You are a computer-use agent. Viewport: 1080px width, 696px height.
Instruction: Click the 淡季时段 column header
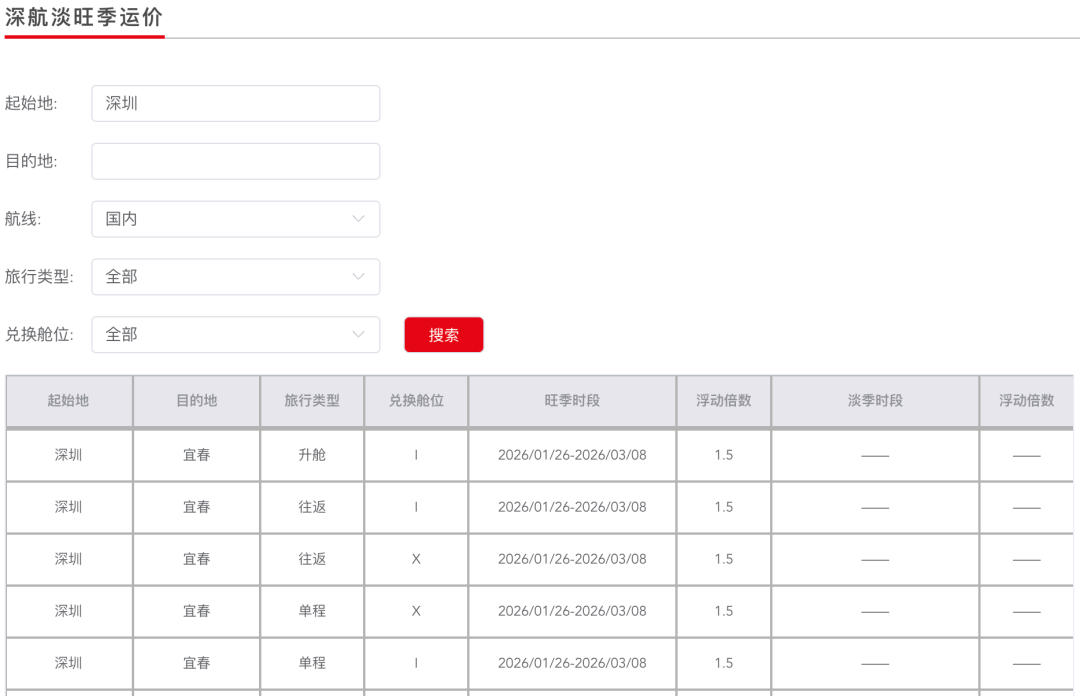pyautogui.click(x=875, y=400)
